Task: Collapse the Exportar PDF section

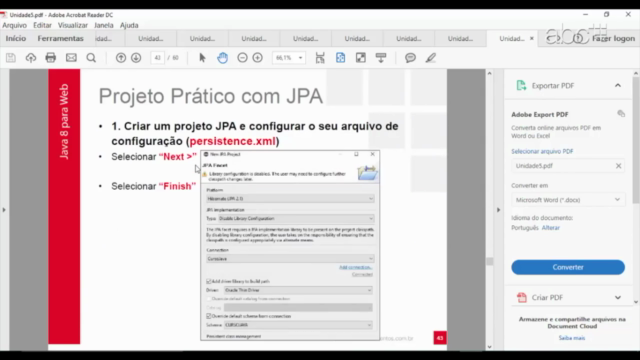Action: [618, 86]
